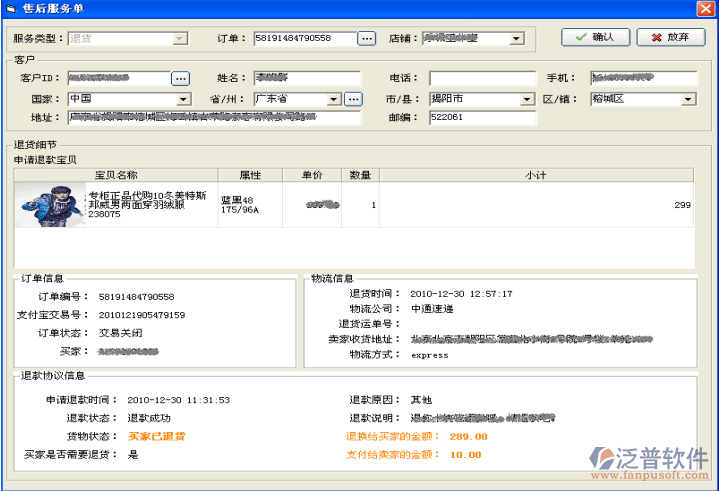This screenshot has width=719, height=491.
Task: Click the window icon in title bar
Action: tap(10, 8)
